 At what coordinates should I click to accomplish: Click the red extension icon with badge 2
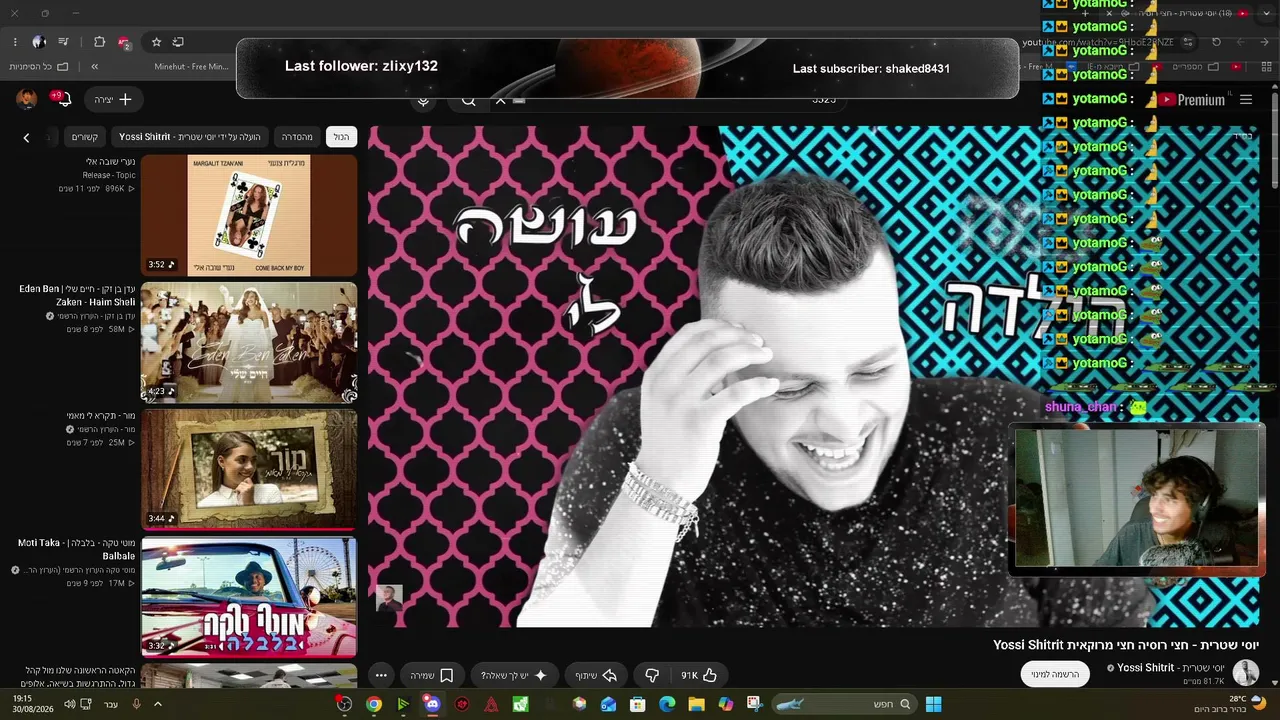tap(124, 42)
